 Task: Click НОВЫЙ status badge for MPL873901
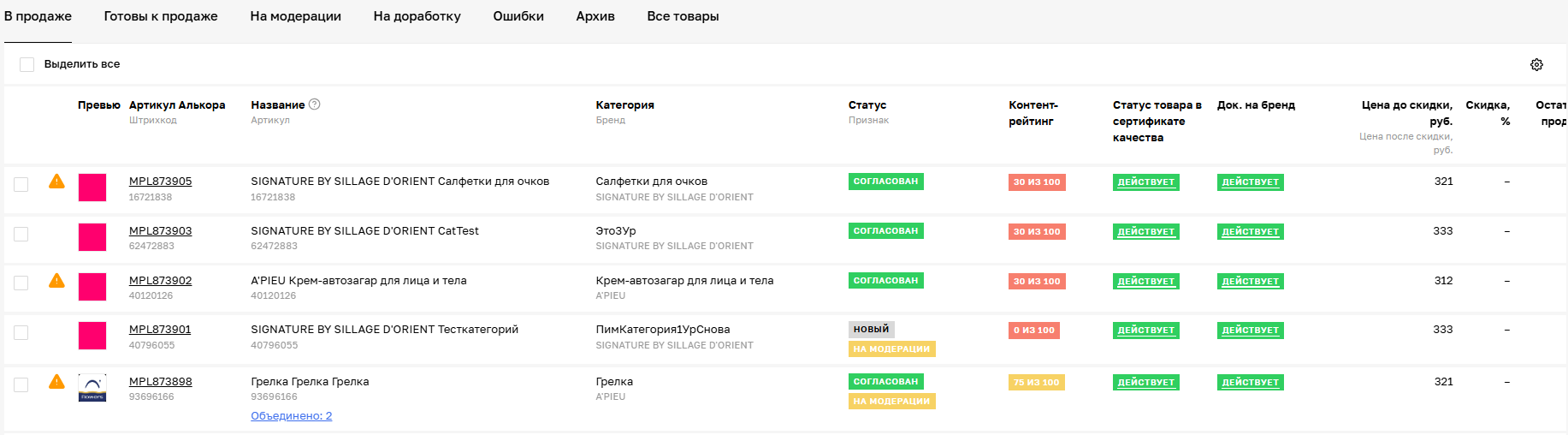tap(871, 329)
